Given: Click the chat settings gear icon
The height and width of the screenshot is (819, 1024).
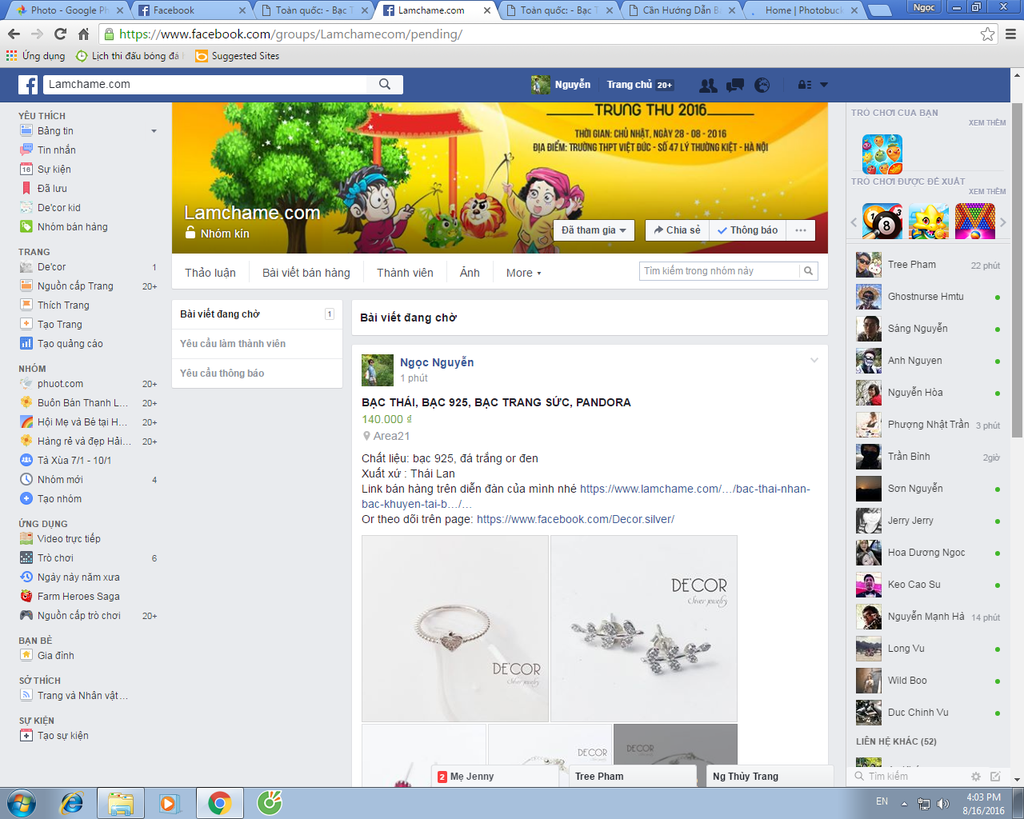Looking at the screenshot, I should click(x=976, y=777).
